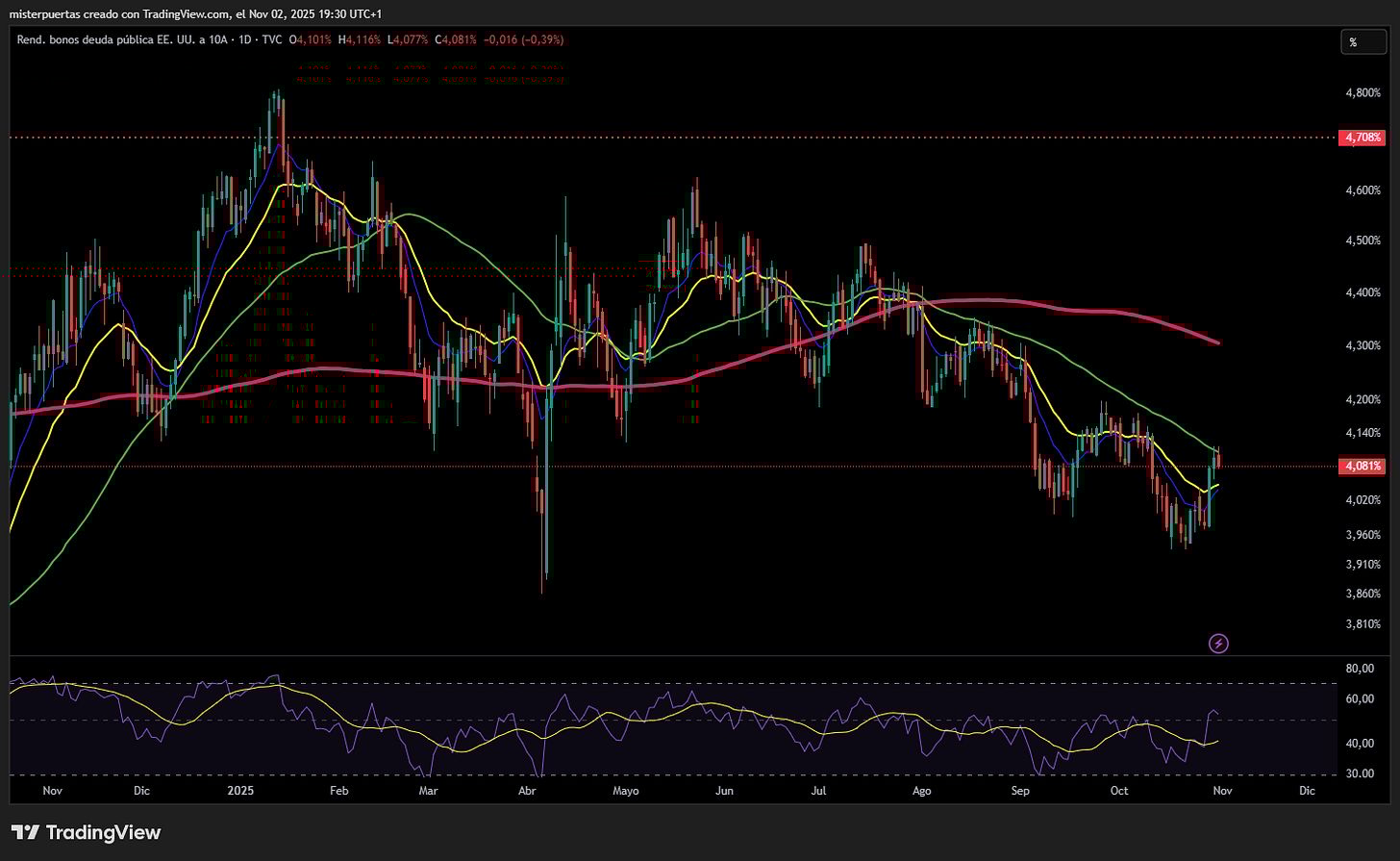The image size is (1400, 861).
Task: Click the closing value C4,081% in the legend
Action: click(458, 39)
